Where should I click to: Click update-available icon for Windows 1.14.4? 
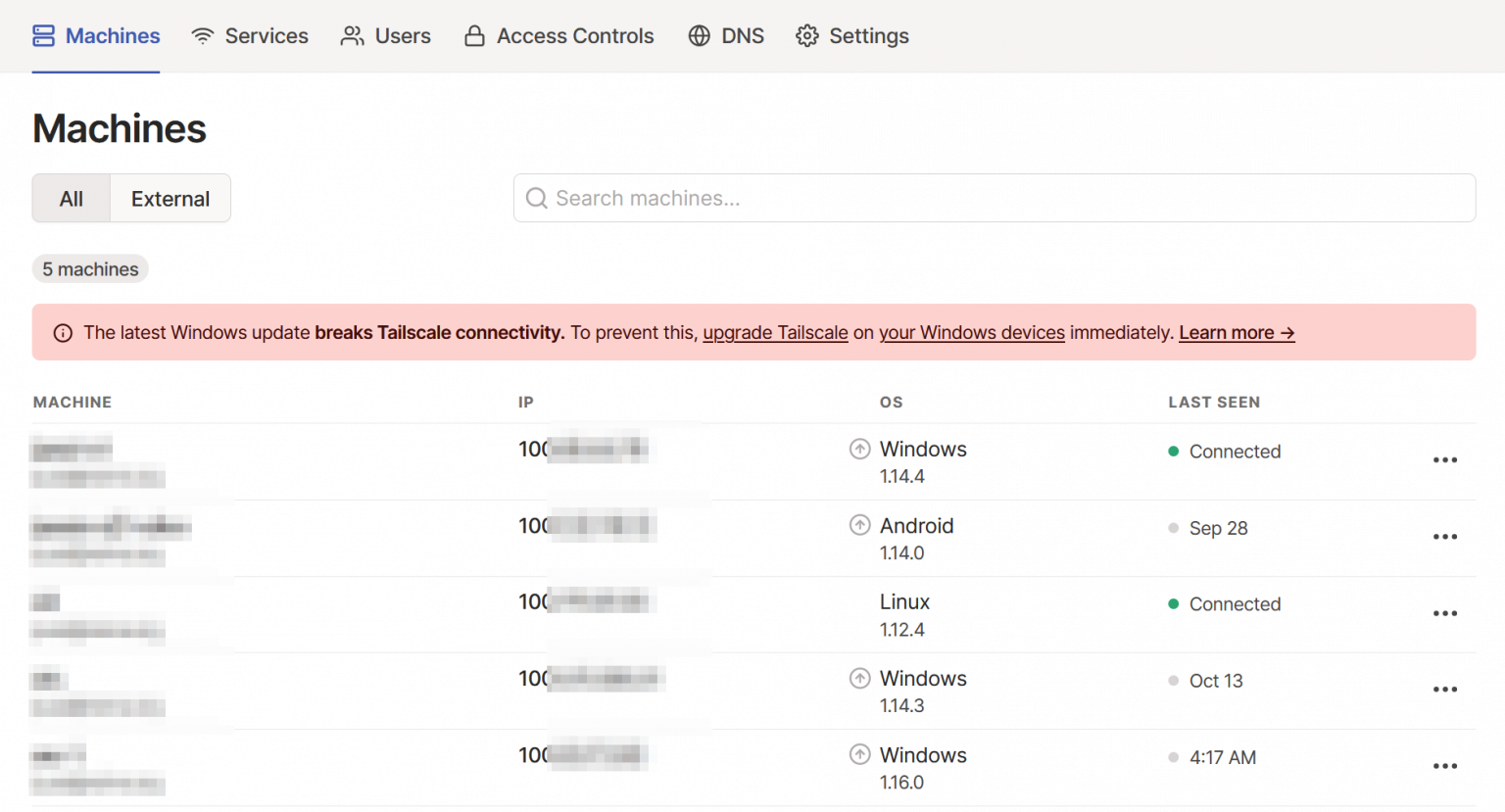(x=859, y=449)
